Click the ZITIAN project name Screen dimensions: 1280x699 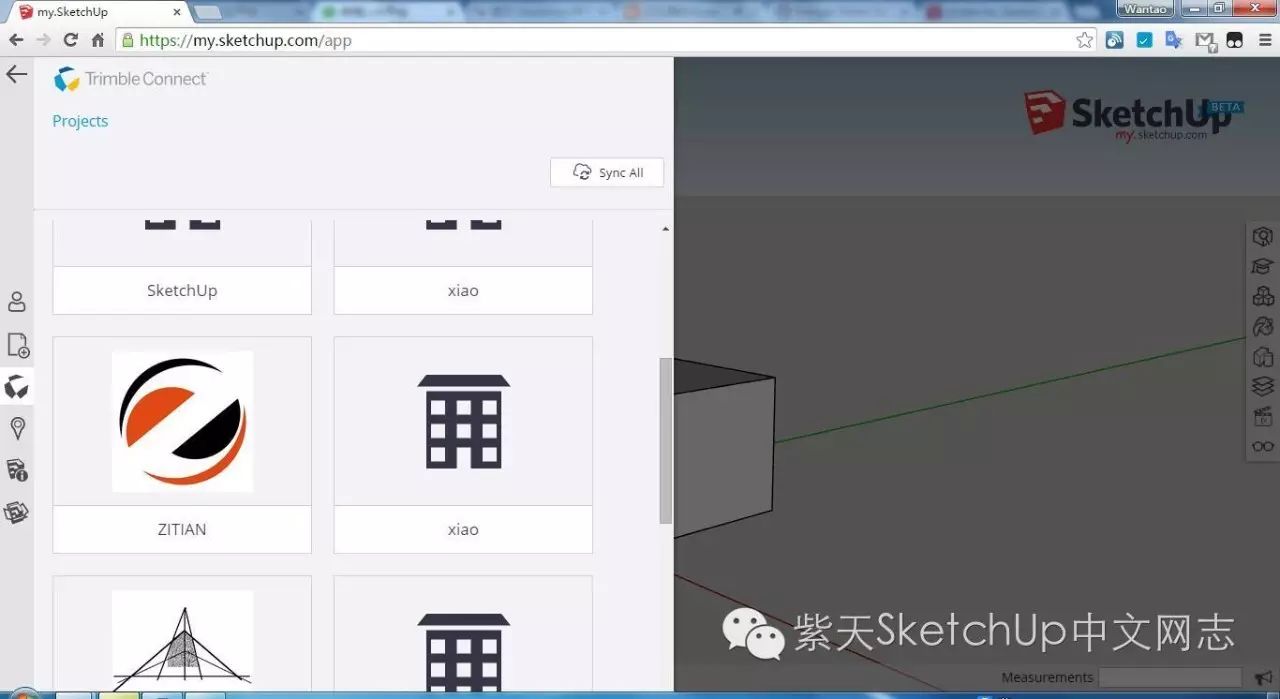coord(182,529)
